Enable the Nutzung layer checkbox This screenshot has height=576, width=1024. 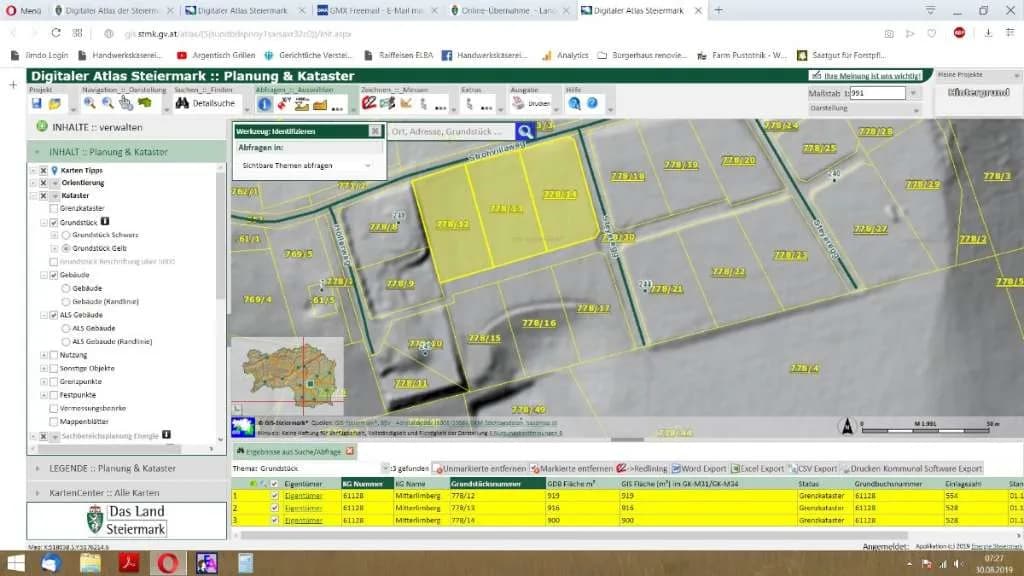(54, 355)
